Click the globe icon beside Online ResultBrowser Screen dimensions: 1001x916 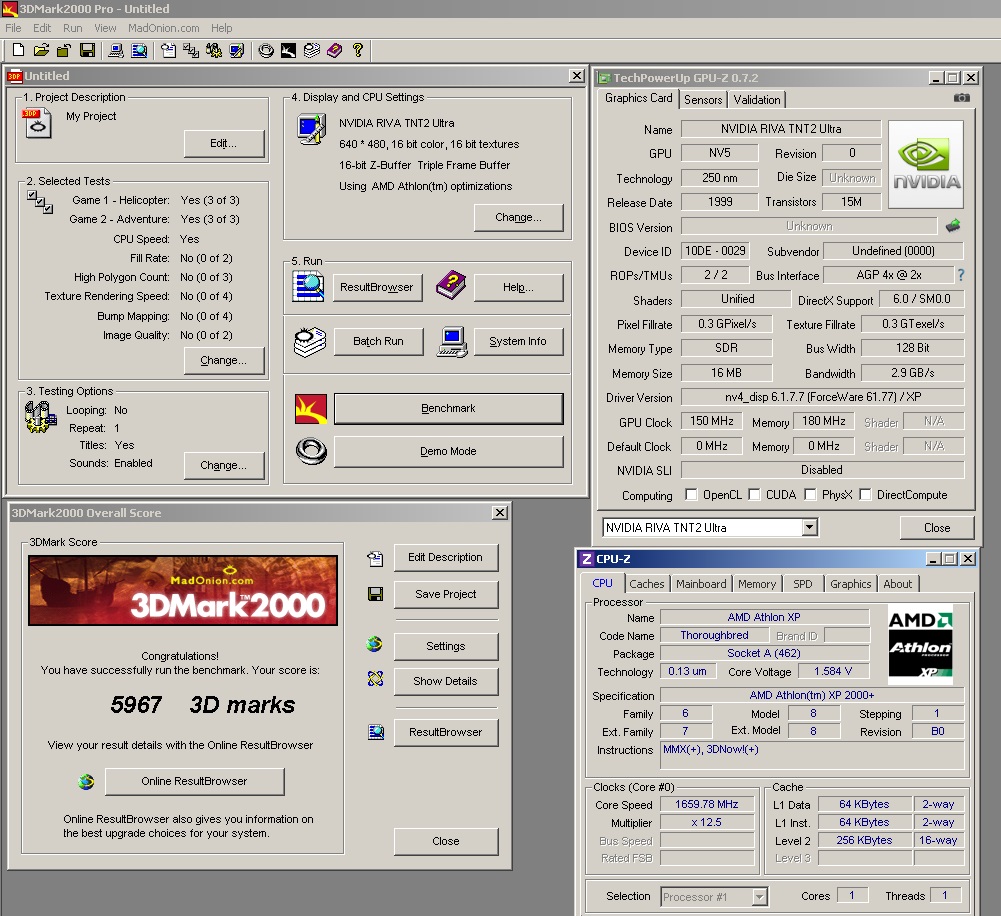(86, 781)
